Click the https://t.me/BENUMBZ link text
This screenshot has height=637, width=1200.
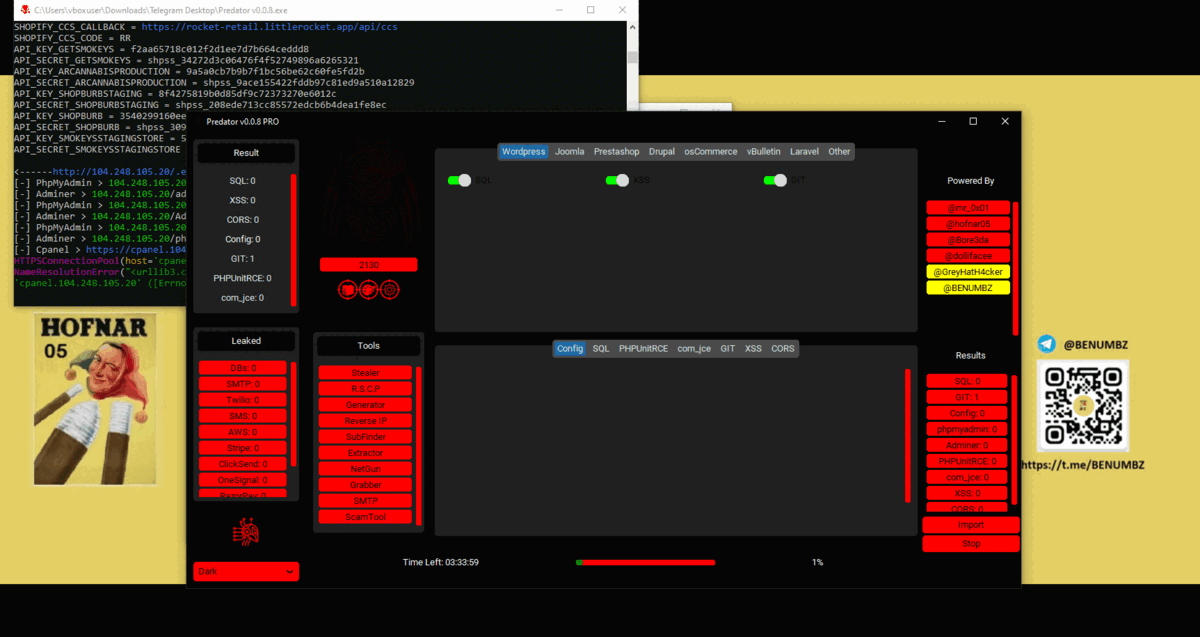pos(1082,465)
